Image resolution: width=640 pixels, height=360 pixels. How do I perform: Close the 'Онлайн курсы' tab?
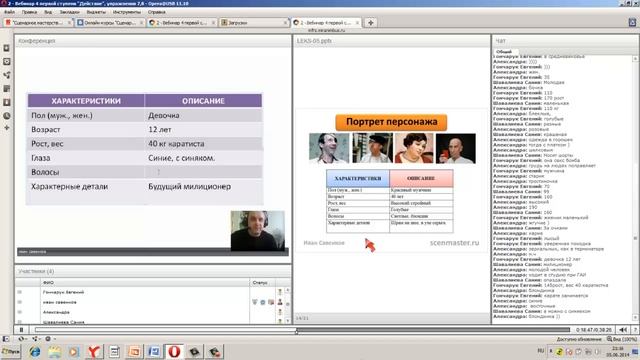pyautogui.click(x=141, y=23)
